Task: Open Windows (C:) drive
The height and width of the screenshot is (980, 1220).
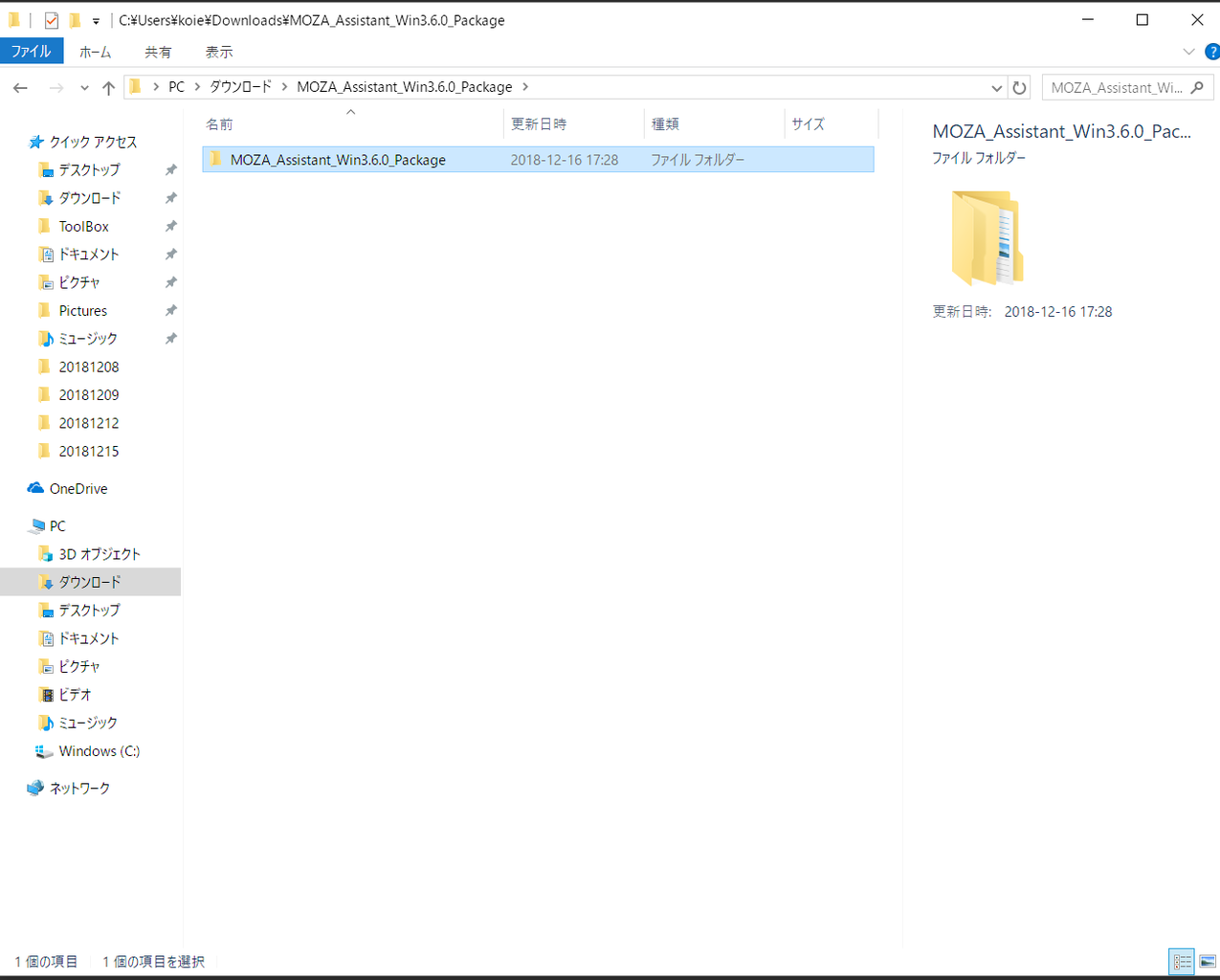Action: 100,751
